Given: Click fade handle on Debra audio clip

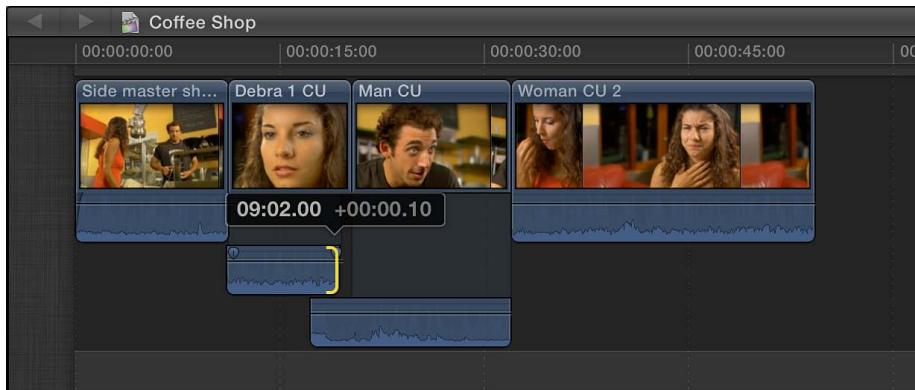Looking at the screenshot, I should click(233, 253).
